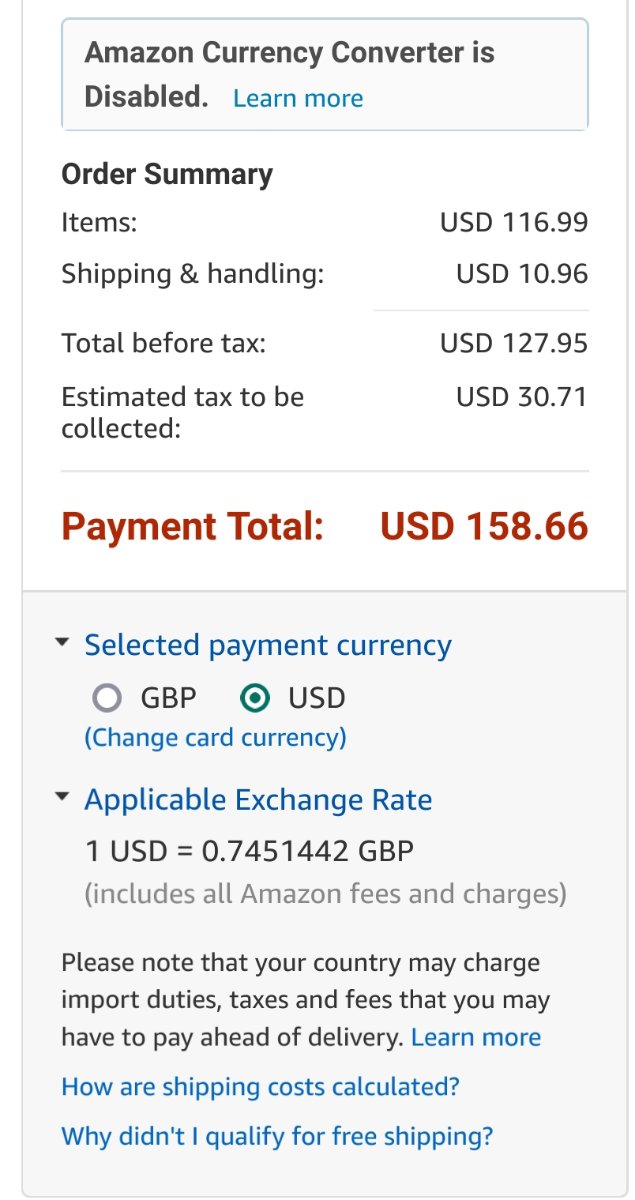This screenshot has height=1200, width=635.
Task: Click the Items USD 116.99 value
Action: click(x=514, y=222)
